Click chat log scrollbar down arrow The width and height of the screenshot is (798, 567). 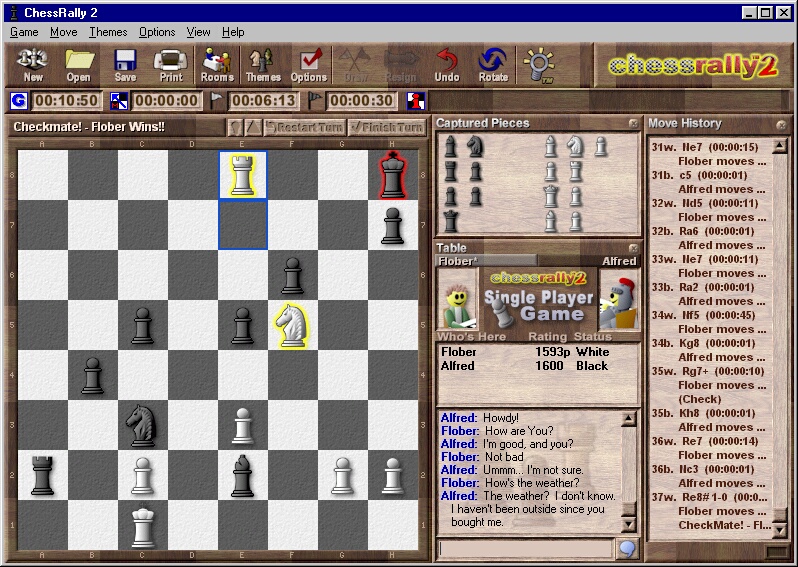(629, 524)
